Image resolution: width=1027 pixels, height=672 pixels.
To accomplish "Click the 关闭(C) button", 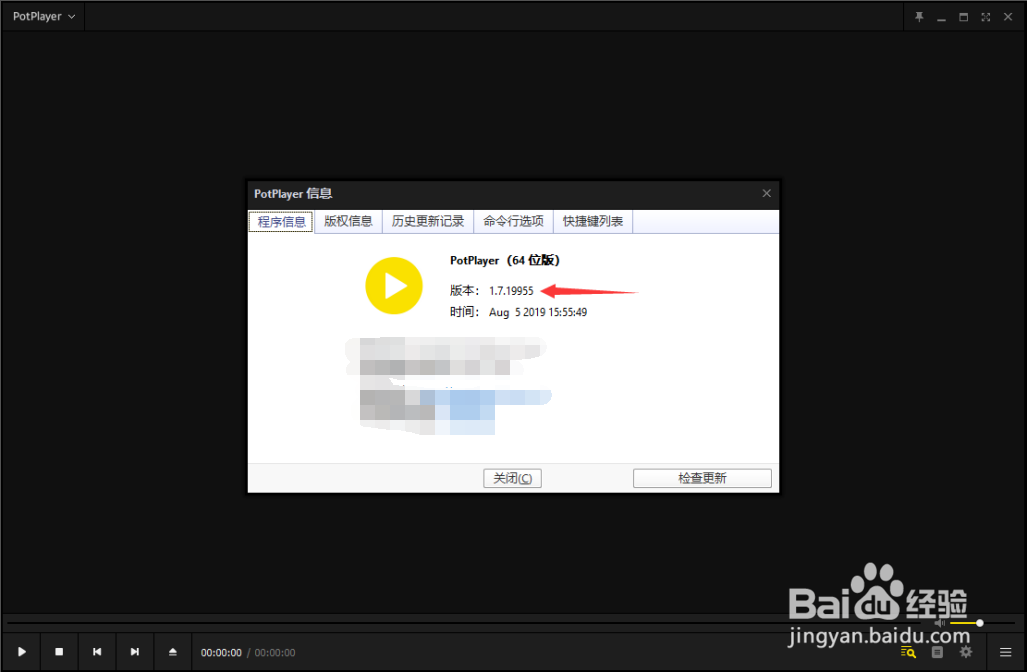I will (x=512, y=478).
